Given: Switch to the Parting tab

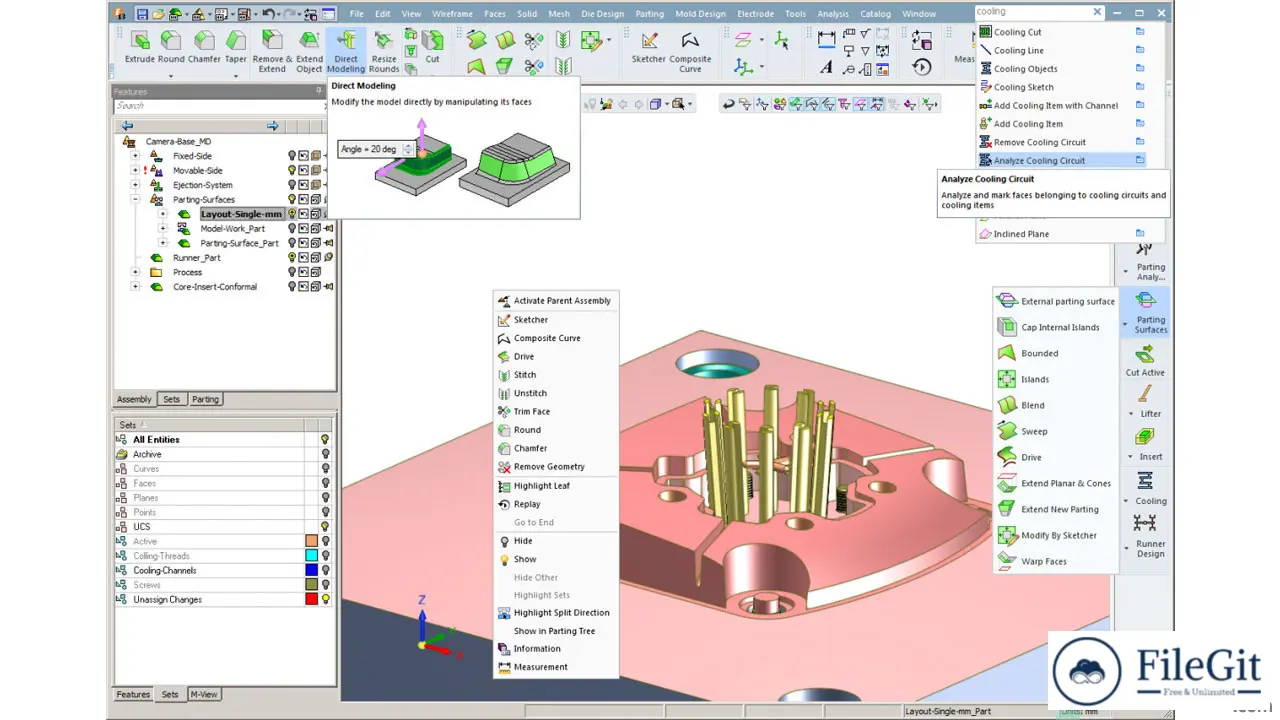Looking at the screenshot, I should [205, 399].
